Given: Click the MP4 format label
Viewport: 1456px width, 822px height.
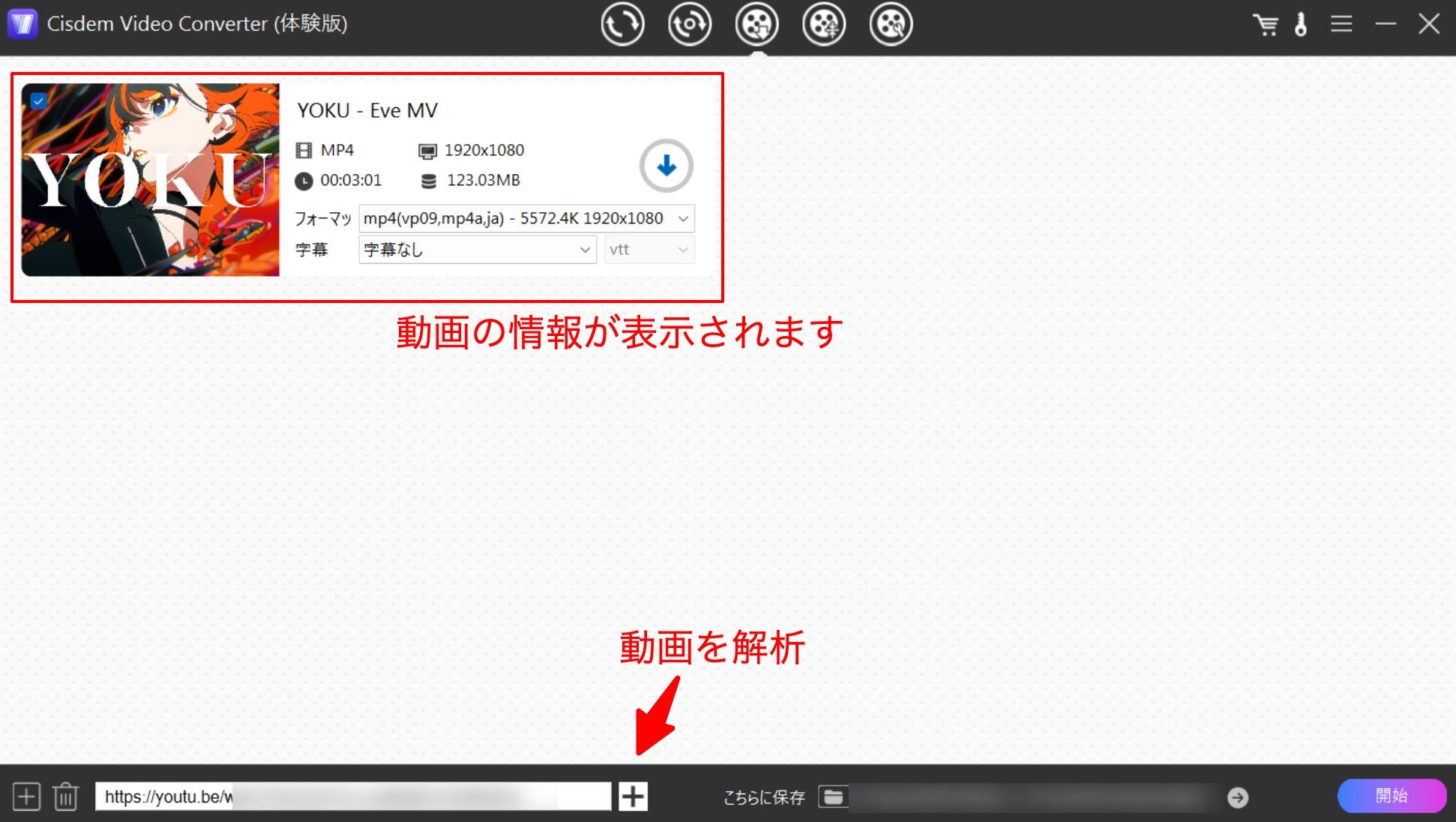Looking at the screenshot, I should click(337, 150).
